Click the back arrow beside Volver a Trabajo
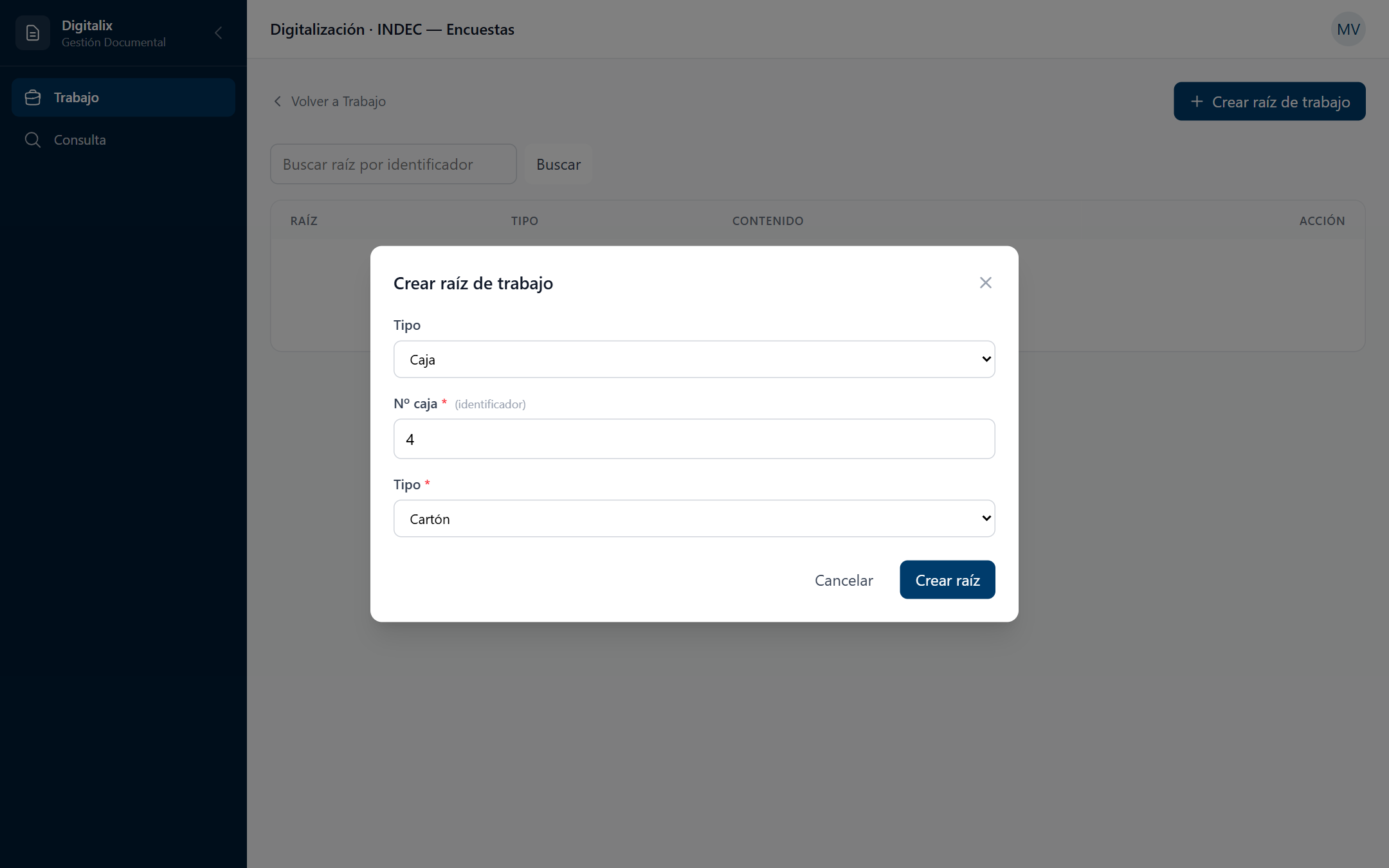Image resolution: width=1389 pixels, height=868 pixels. (x=278, y=102)
